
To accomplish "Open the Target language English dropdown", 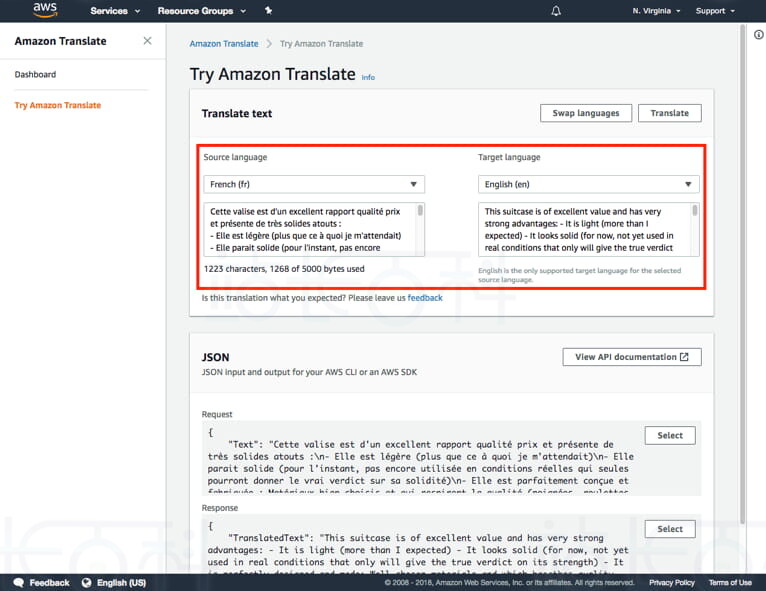I will [x=589, y=184].
